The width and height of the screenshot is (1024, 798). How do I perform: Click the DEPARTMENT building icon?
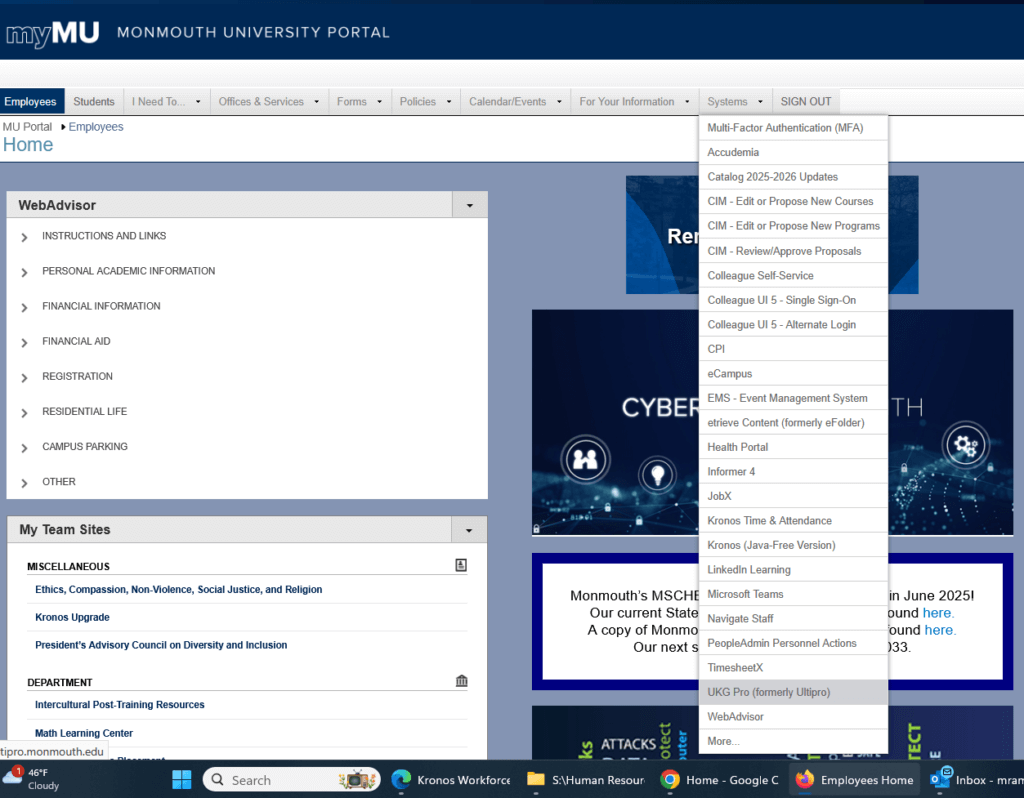coord(460,680)
